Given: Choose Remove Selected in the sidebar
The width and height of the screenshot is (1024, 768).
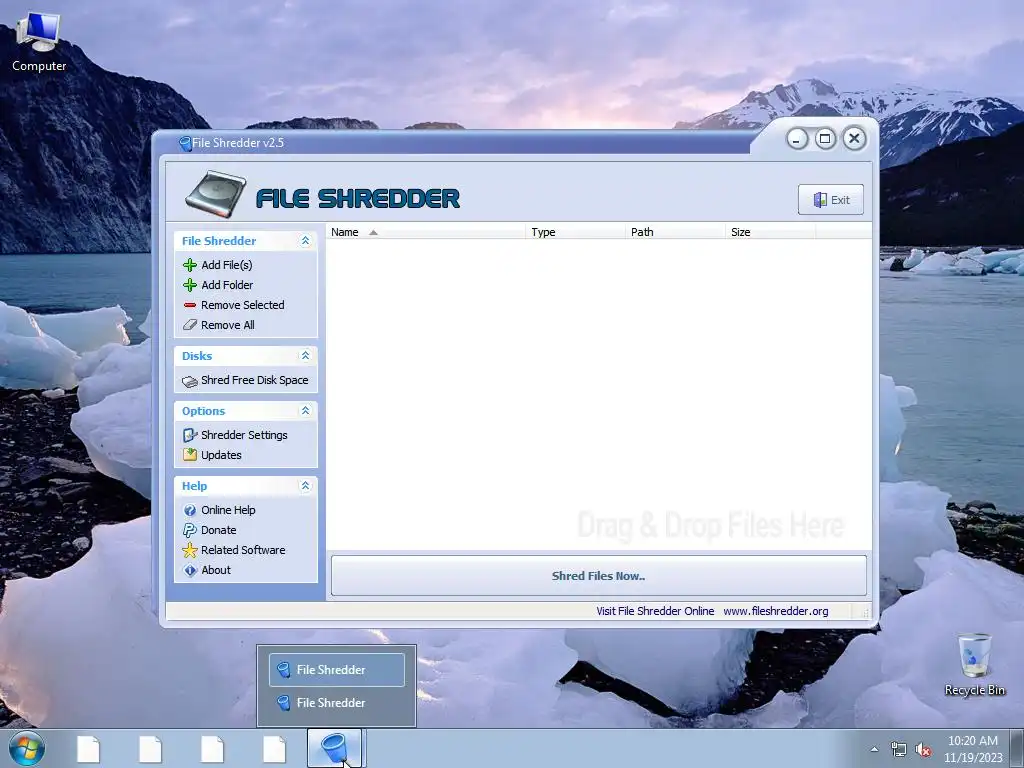Looking at the screenshot, I should point(242,305).
